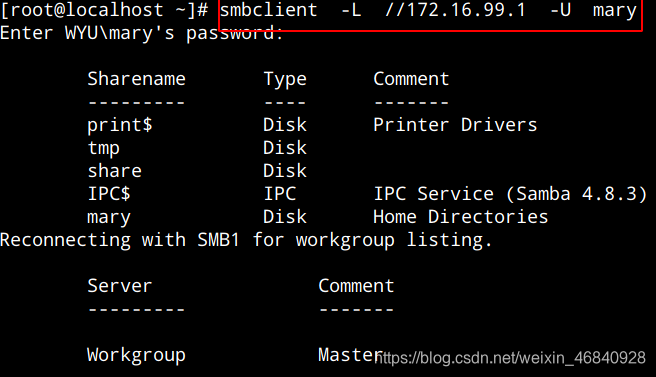Click the tmp share entry
656x377 pixels.
coord(103,149)
